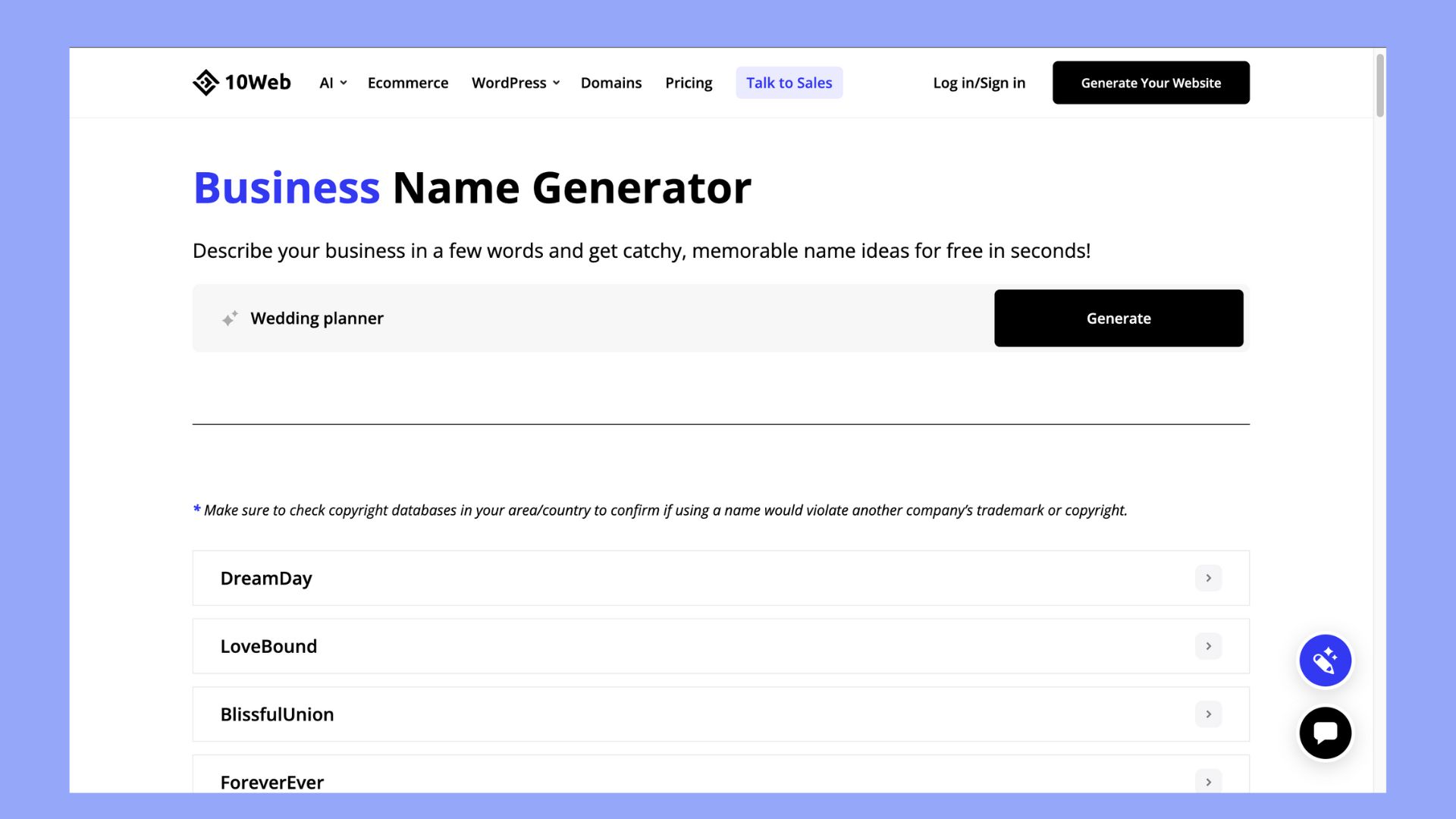Select the Ecommerce menu item
Screen dimensions: 1456x819
(408, 82)
